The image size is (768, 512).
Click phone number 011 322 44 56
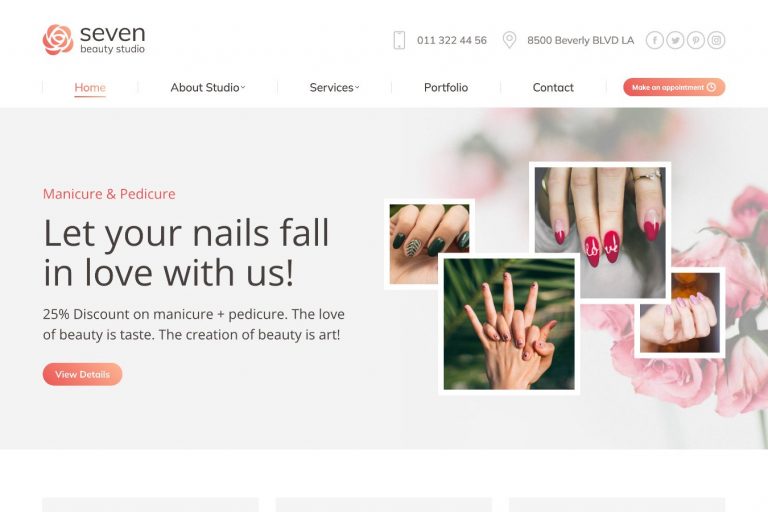pos(452,40)
